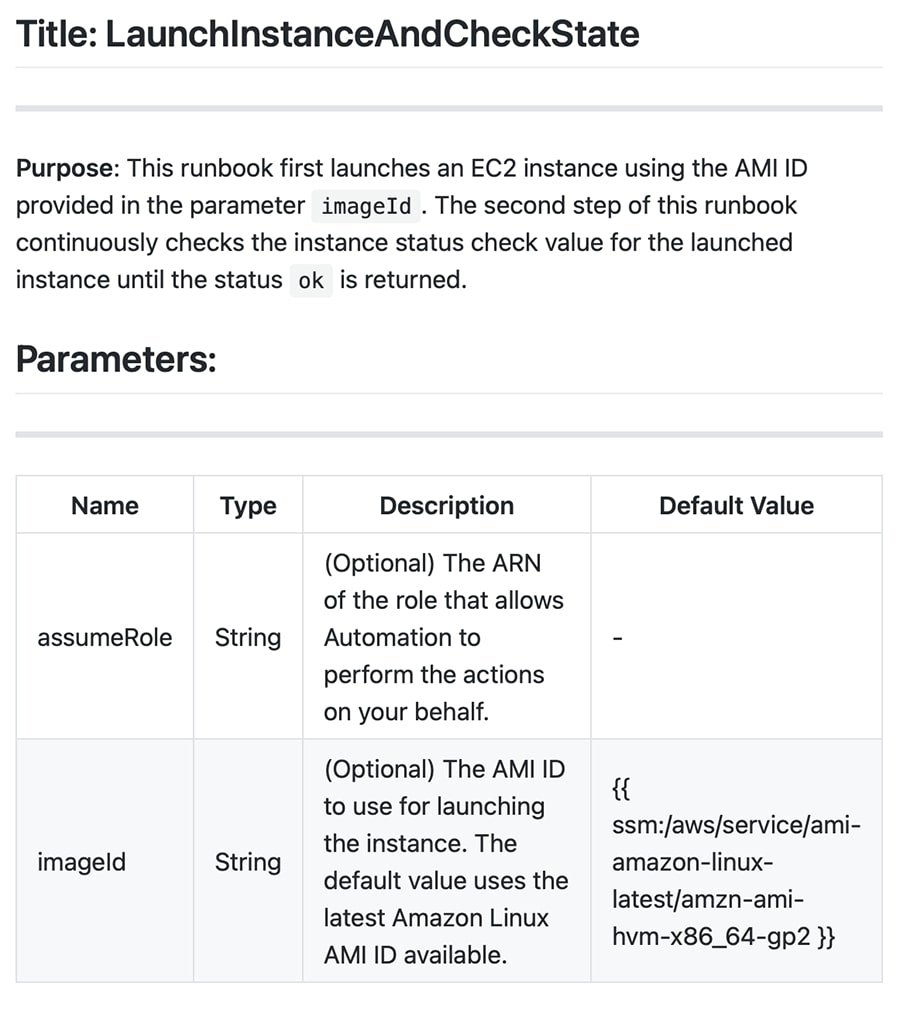This screenshot has width=900, height=1010.
Task: Click the ssm:/aws/service default value cell
Action: [x=735, y=862]
